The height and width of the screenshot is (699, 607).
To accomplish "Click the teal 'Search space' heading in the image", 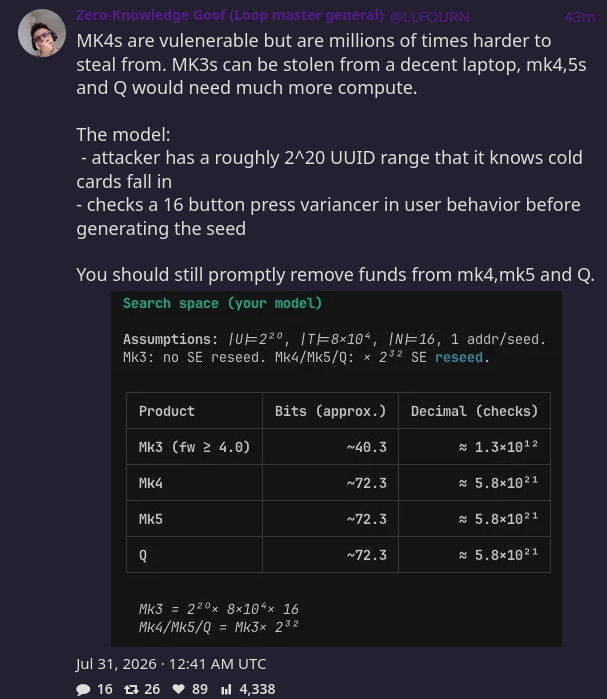I will 222,303.
